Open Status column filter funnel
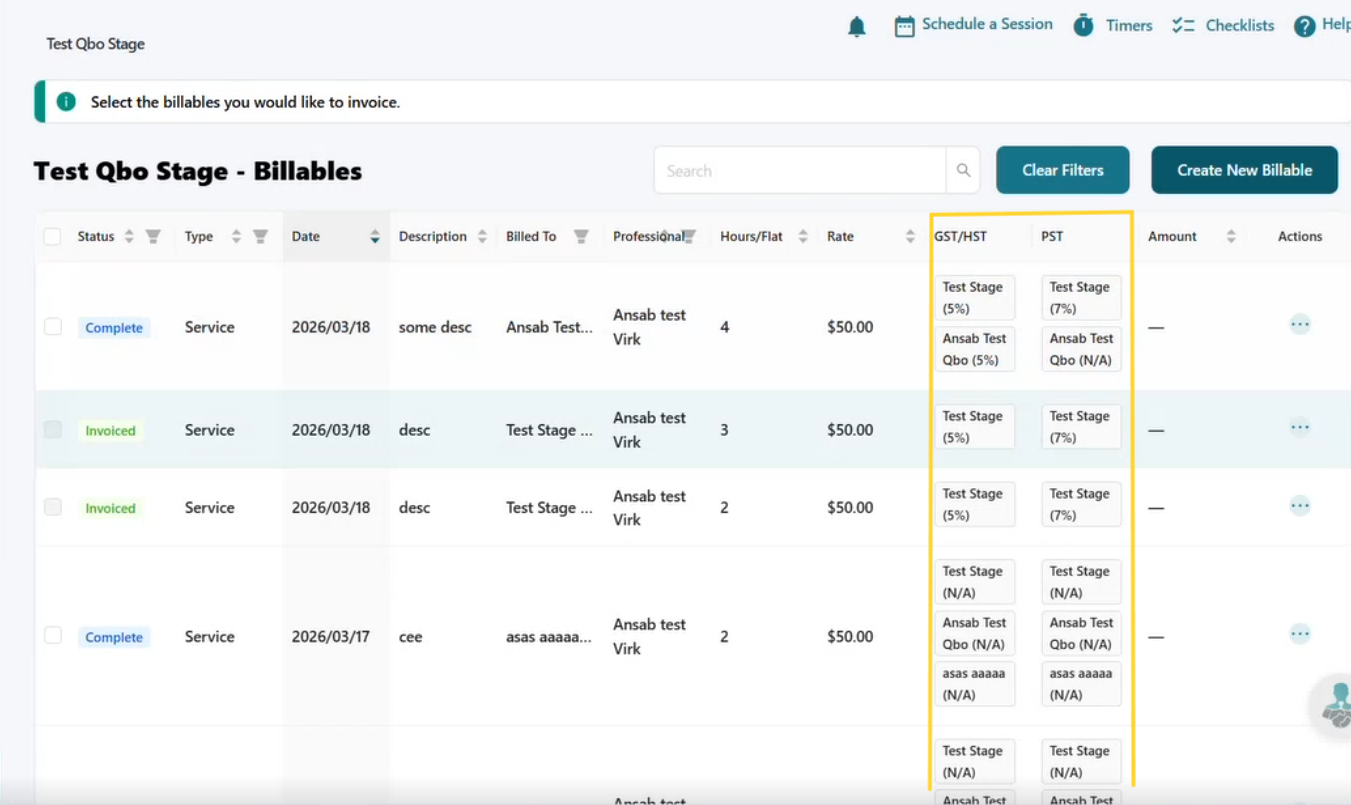Screen dimensions: 1351x805 tap(153, 237)
